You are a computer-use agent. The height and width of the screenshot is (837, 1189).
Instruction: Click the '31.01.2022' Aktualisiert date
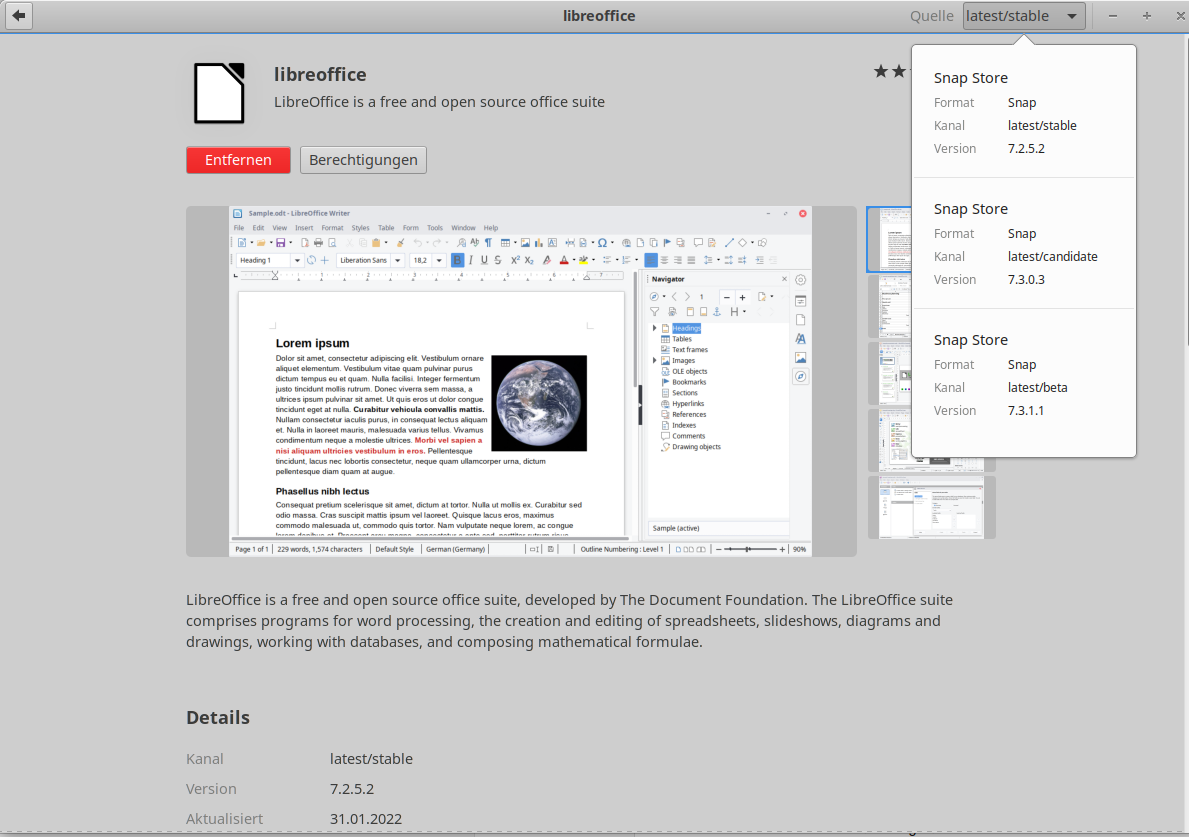click(365, 819)
